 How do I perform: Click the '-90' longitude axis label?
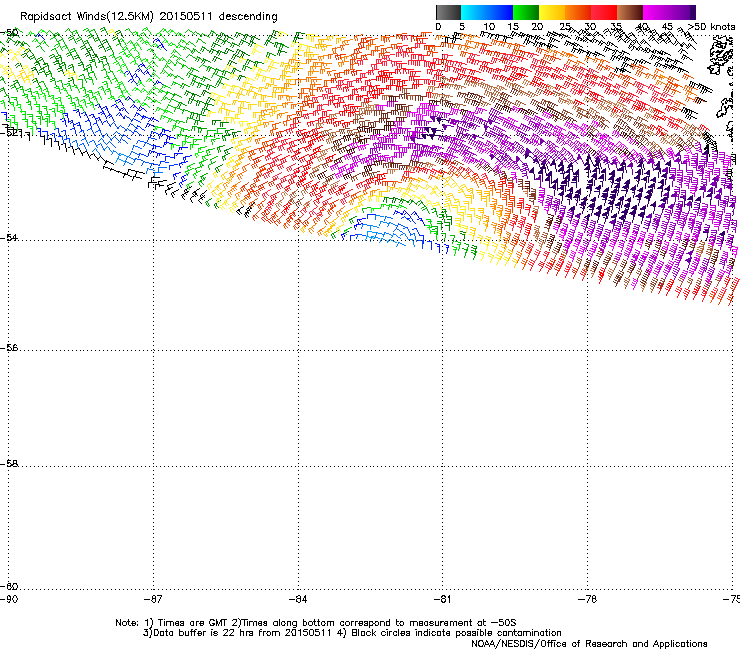click(9, 599)
